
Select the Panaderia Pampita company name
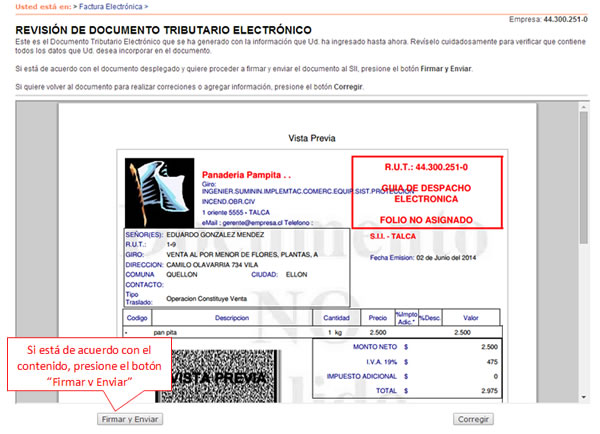pos(246,175)
